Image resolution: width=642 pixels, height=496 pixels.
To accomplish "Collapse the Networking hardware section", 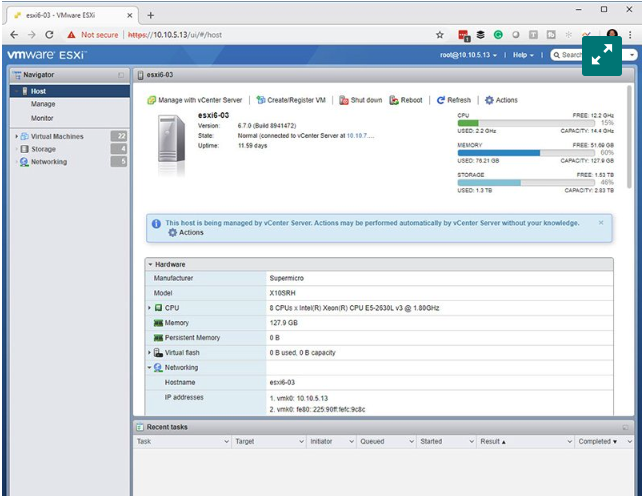I will tap(149, 367).
